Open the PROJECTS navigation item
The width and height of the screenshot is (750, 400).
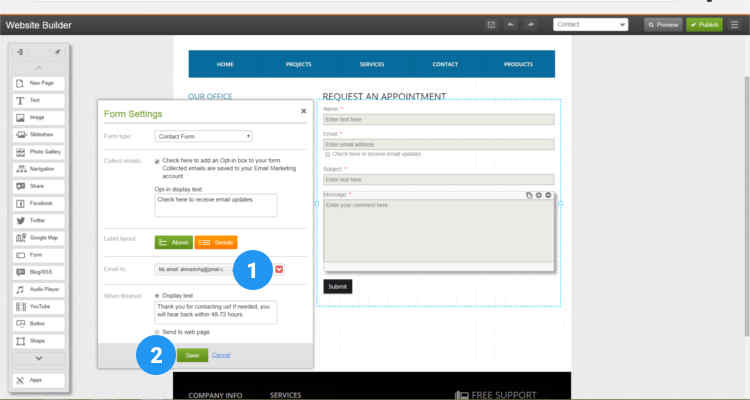[298, 64]
